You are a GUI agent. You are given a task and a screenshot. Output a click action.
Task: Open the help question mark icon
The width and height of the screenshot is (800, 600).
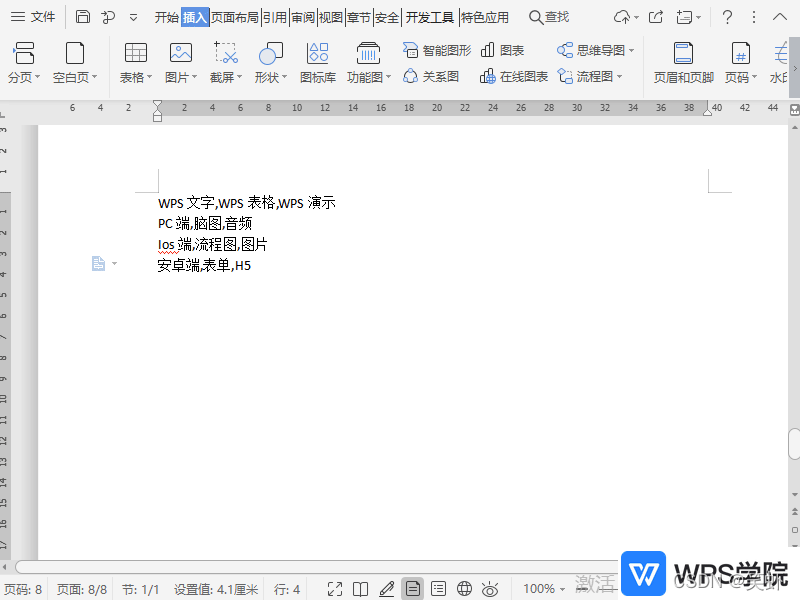(x=728, y=17)
